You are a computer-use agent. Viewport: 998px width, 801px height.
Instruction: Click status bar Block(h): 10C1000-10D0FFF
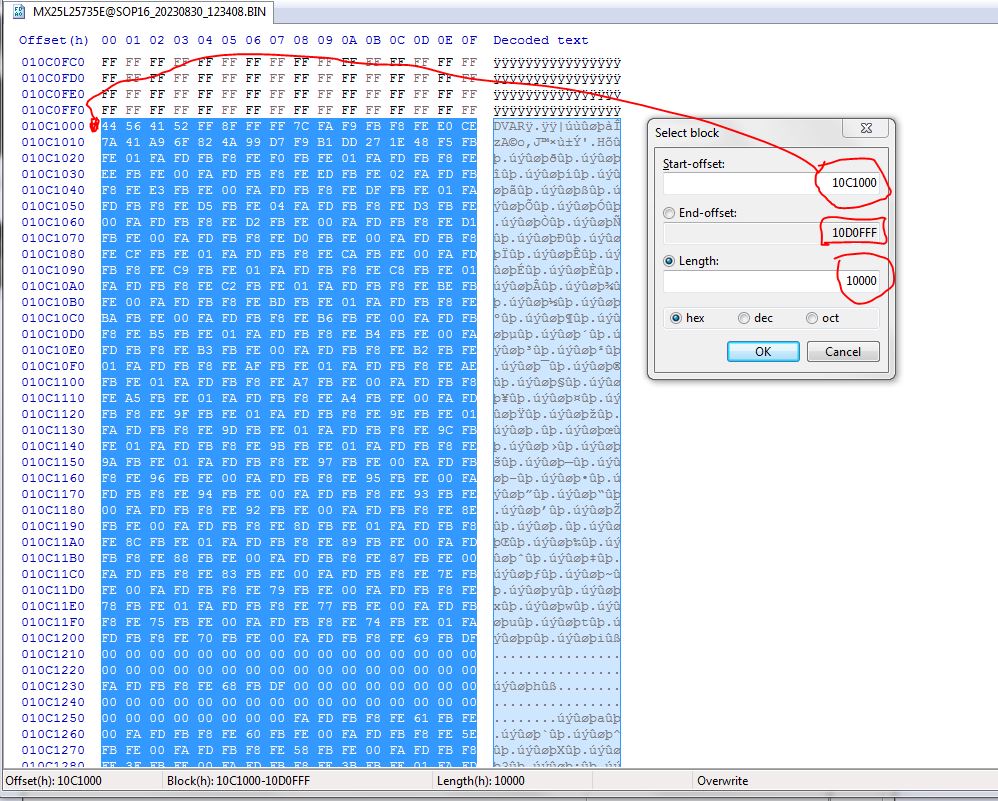(238, 781)
